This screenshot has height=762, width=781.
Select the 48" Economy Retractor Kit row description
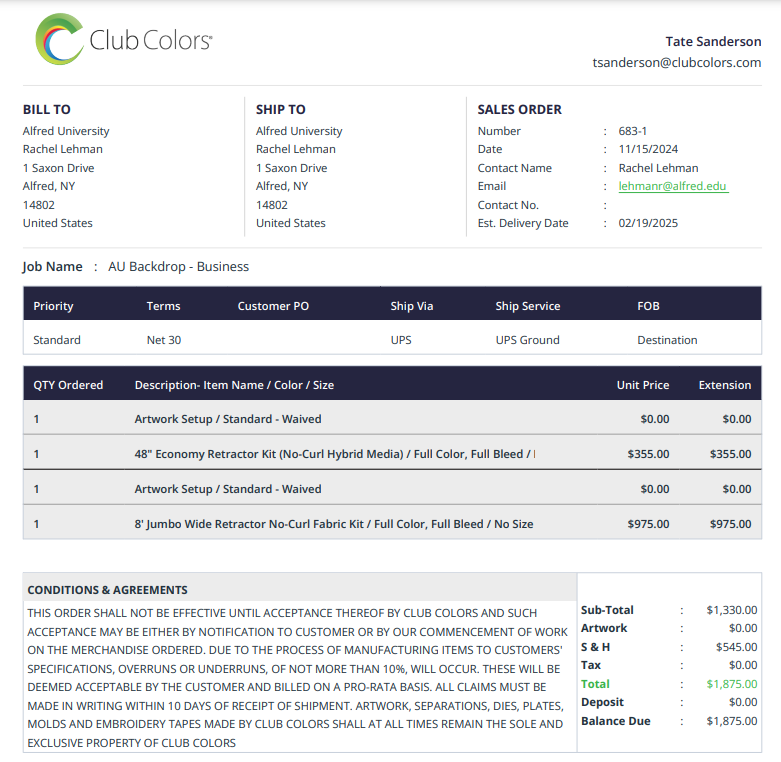point(334,454)
